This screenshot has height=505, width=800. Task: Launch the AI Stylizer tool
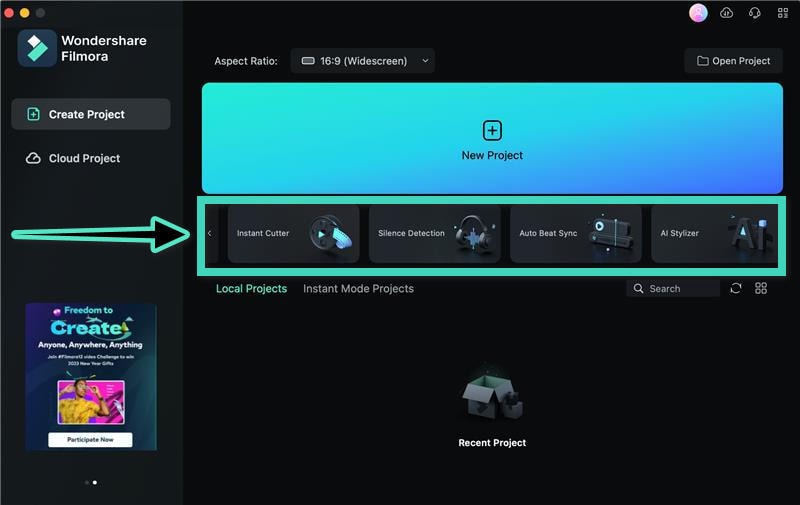715,234
